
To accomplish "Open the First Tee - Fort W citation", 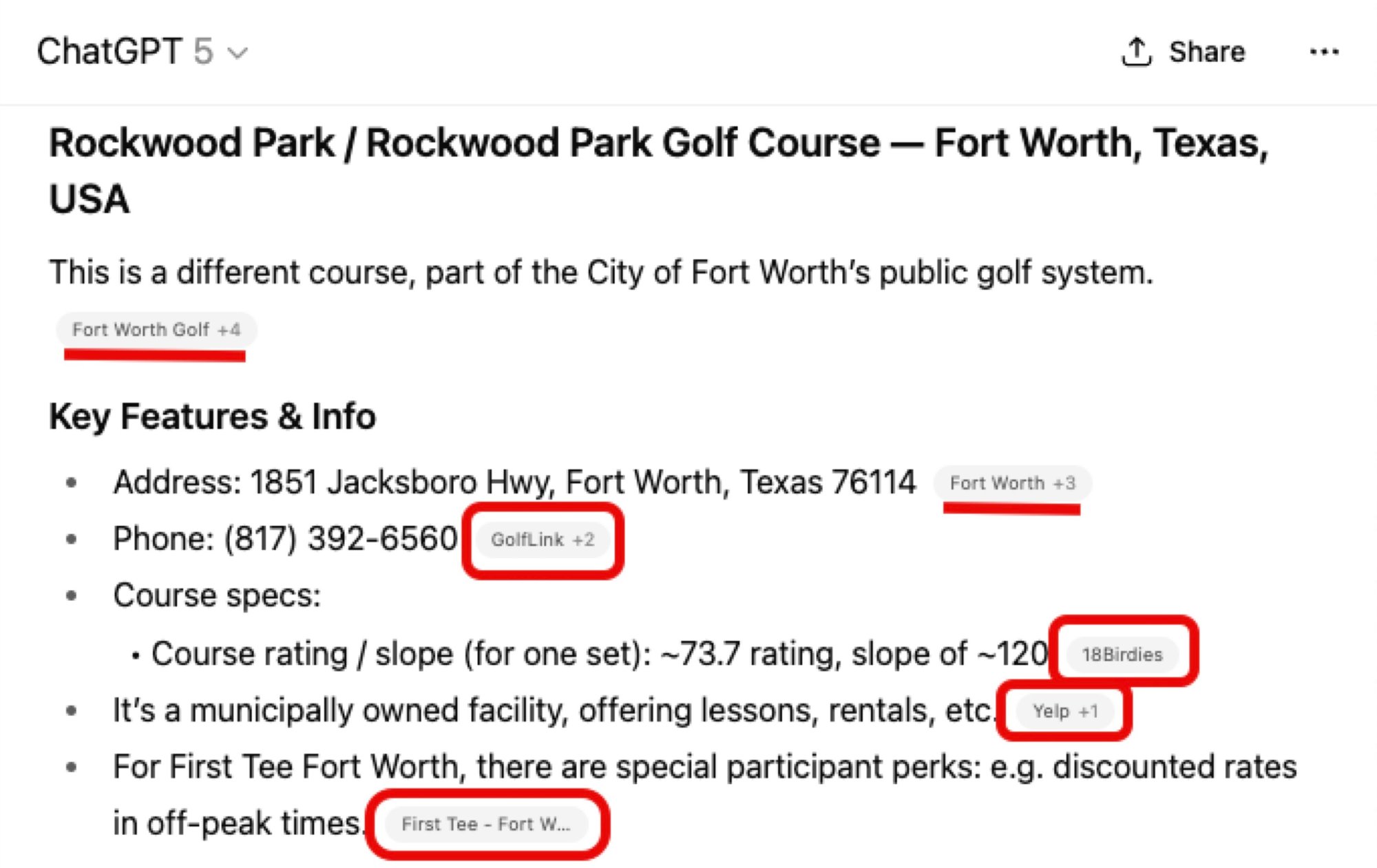I will click(x=488, y=823).
